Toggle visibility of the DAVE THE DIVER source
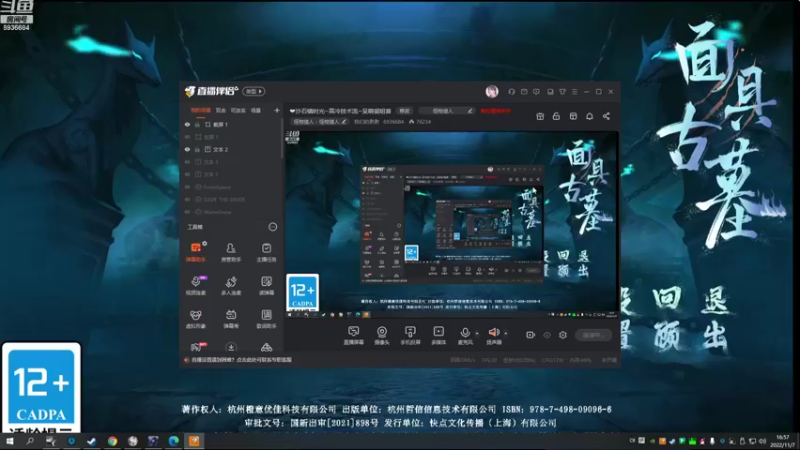The image size is (800, 450). pos(187,199)
